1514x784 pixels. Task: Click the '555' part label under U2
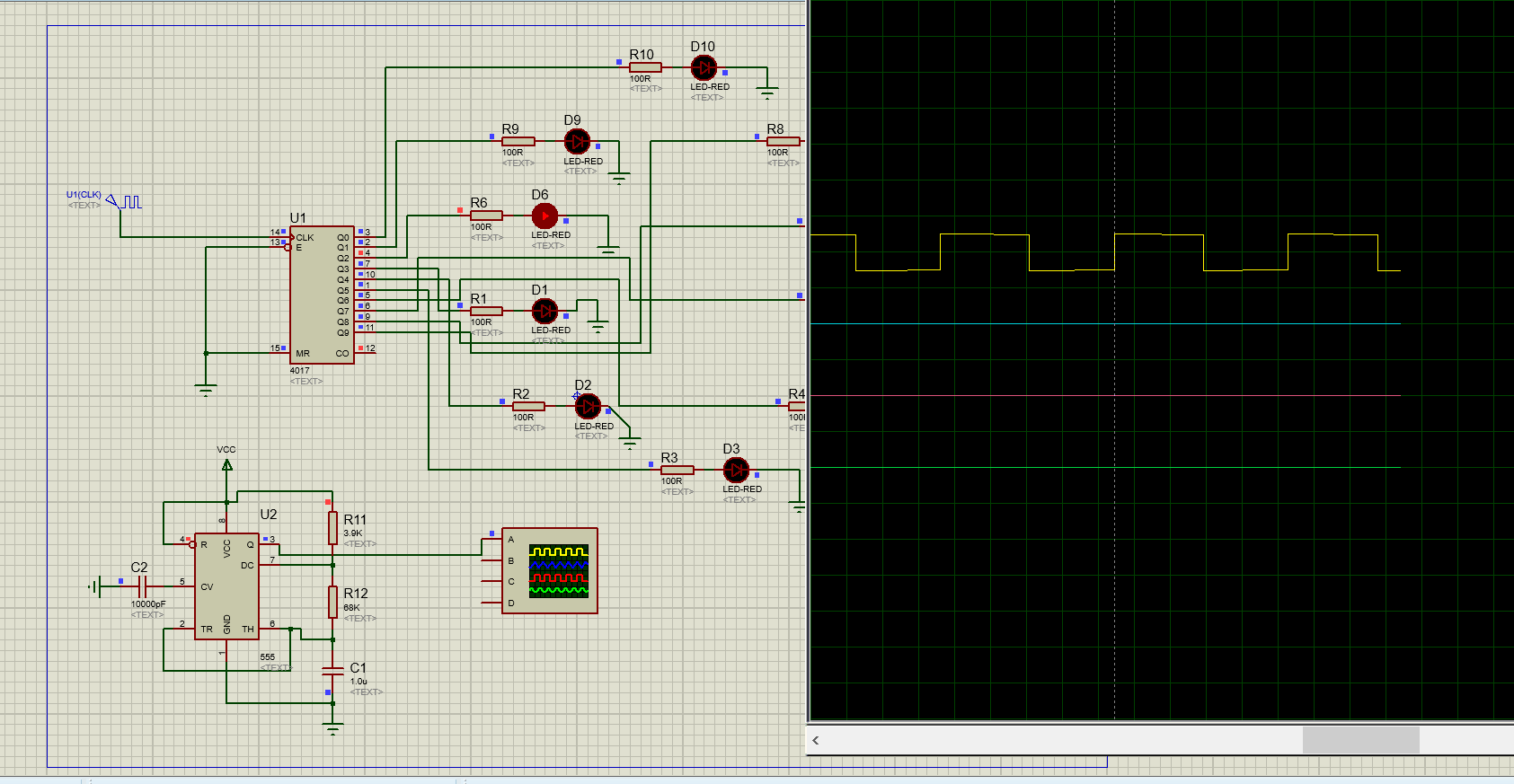(x=268, y=657)
